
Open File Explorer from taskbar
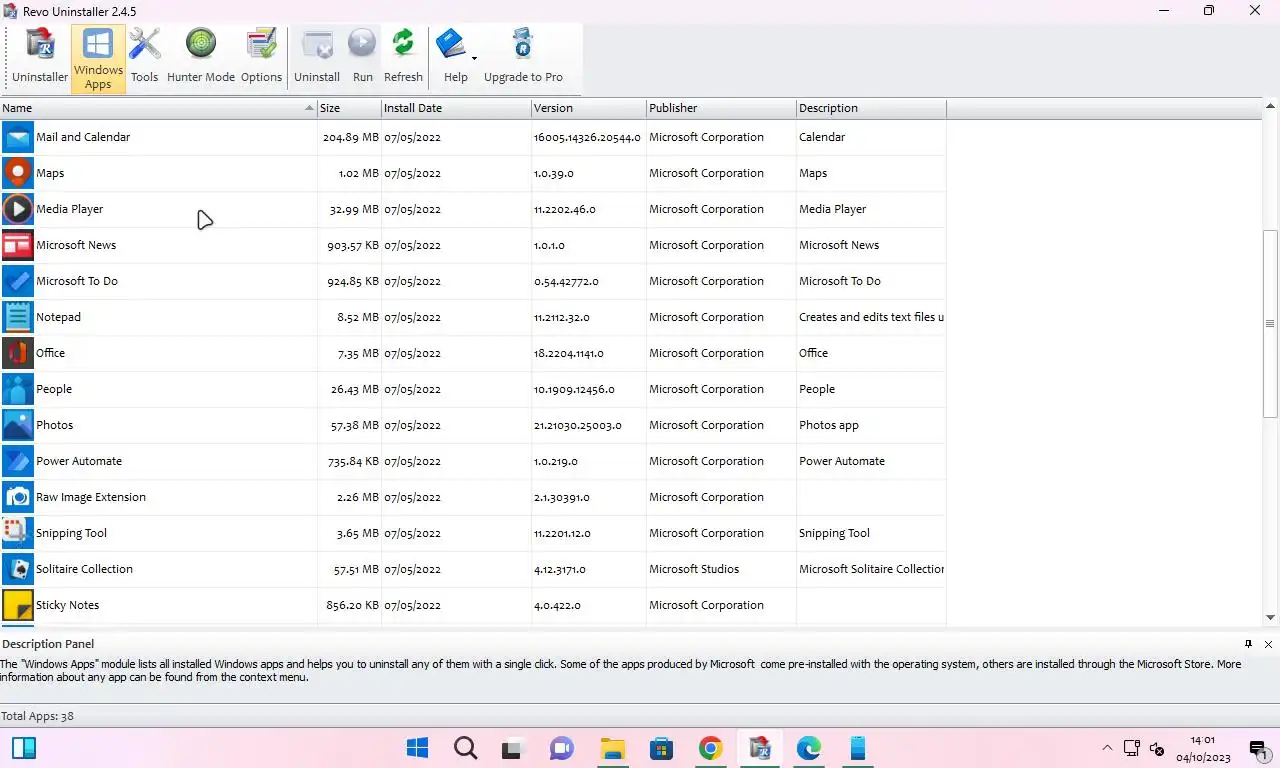[612, 748]
